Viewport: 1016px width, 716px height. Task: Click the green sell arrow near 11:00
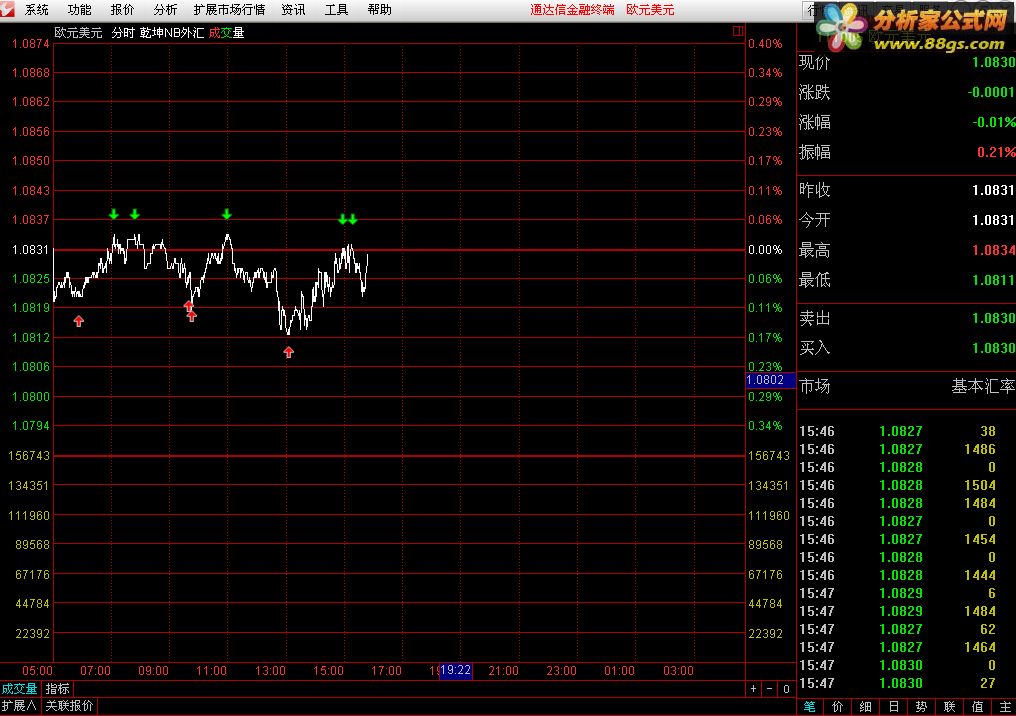pyautogui.click(x=226, y=214)
